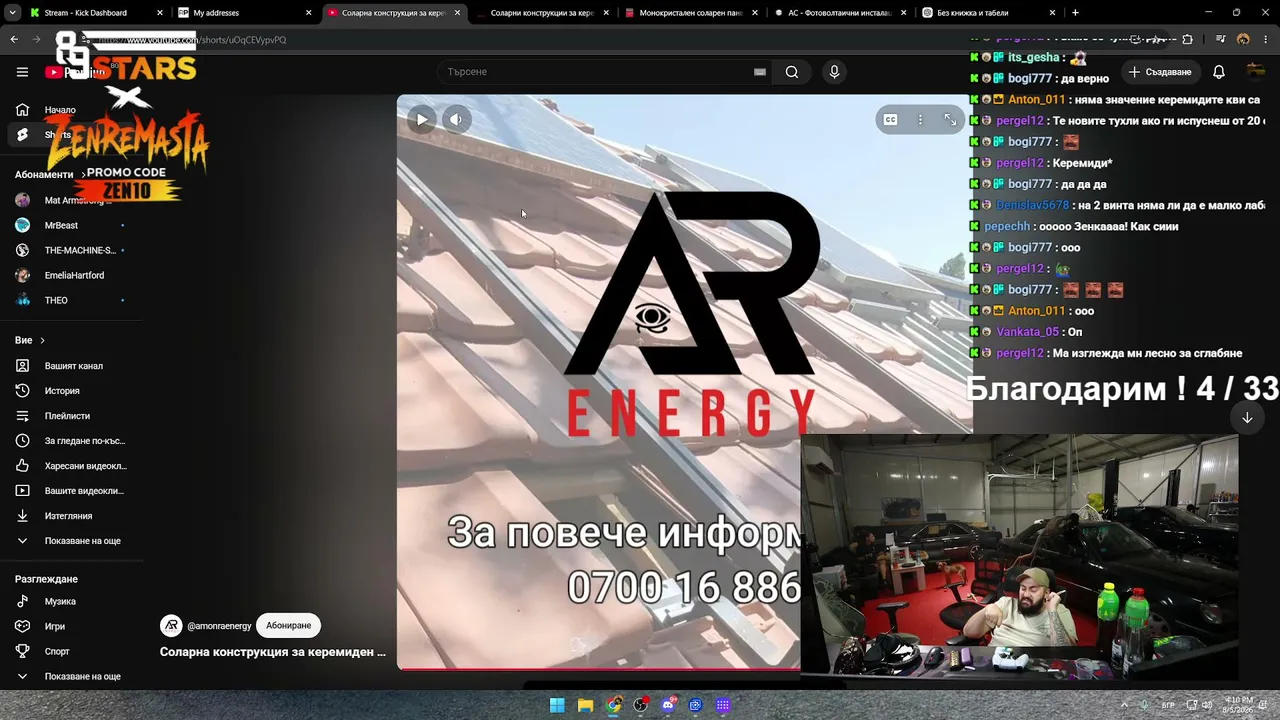Click the Създаване create button

coord(1160,72)
